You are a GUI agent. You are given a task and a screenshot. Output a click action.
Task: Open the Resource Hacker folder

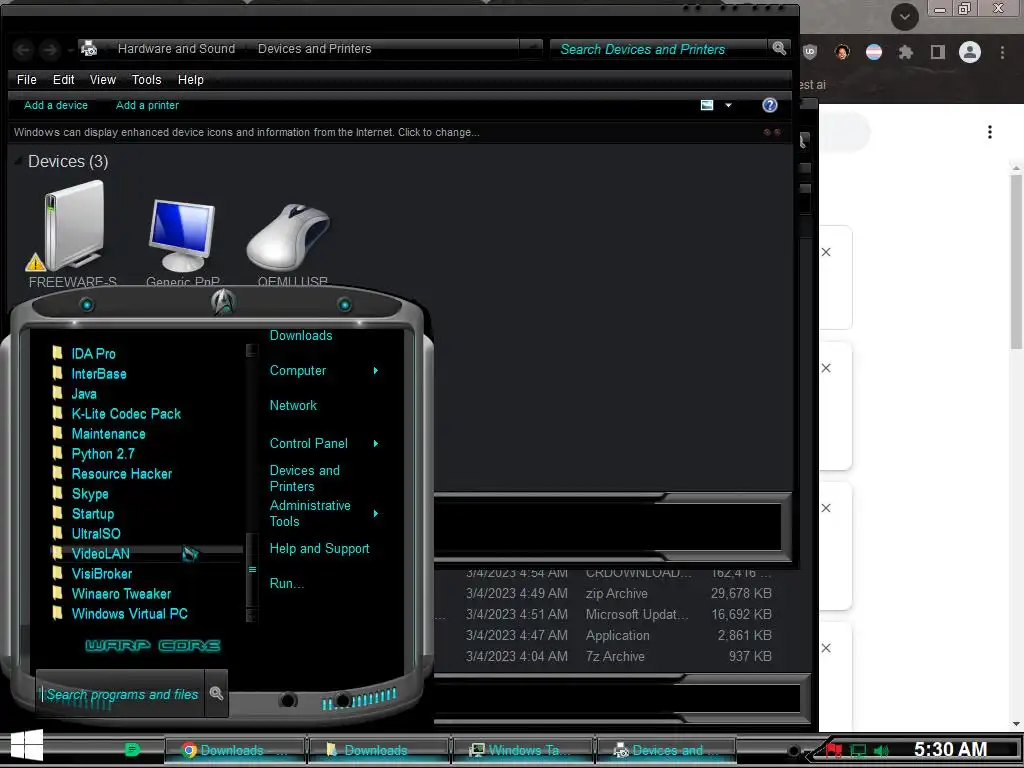tap(121, 473)
